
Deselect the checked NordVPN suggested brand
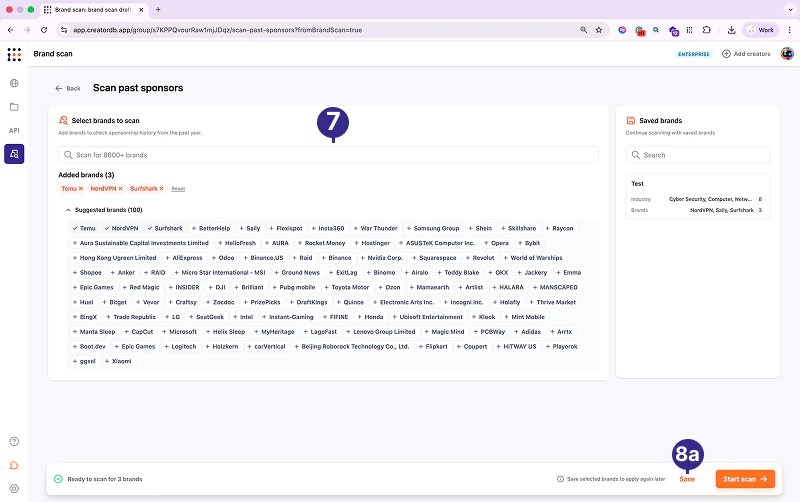coord(121,229)
